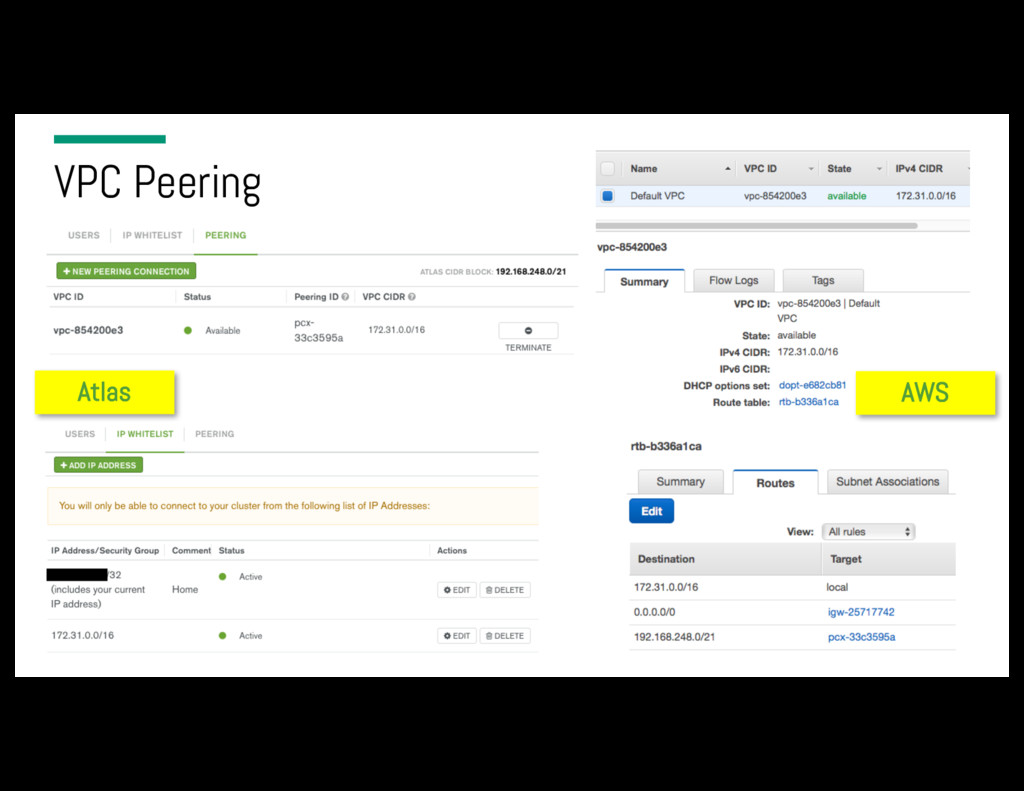Open the VPC ID column dropdown

point(811,169)
